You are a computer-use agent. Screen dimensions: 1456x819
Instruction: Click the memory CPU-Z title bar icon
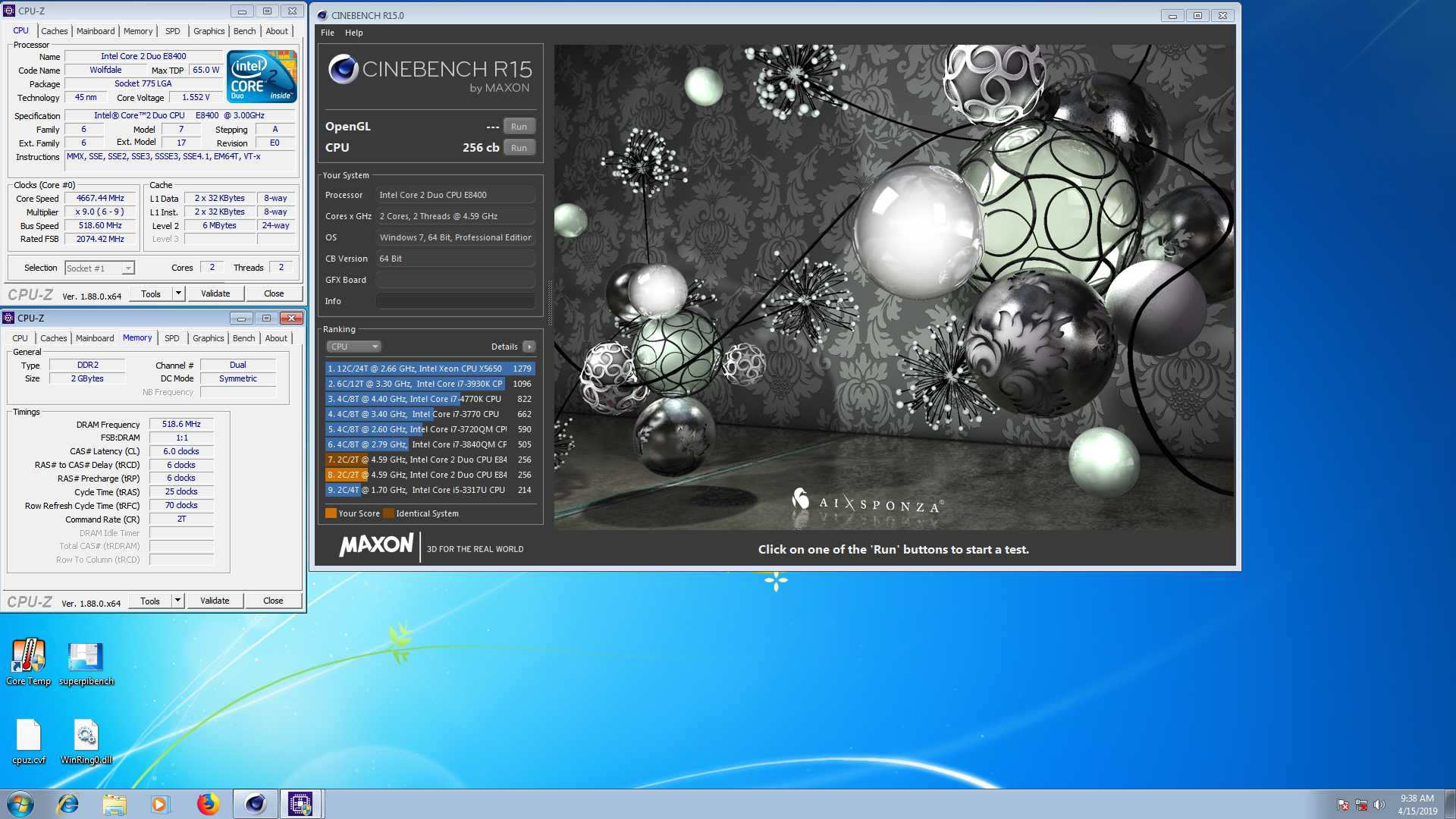[x=8, y=318]
